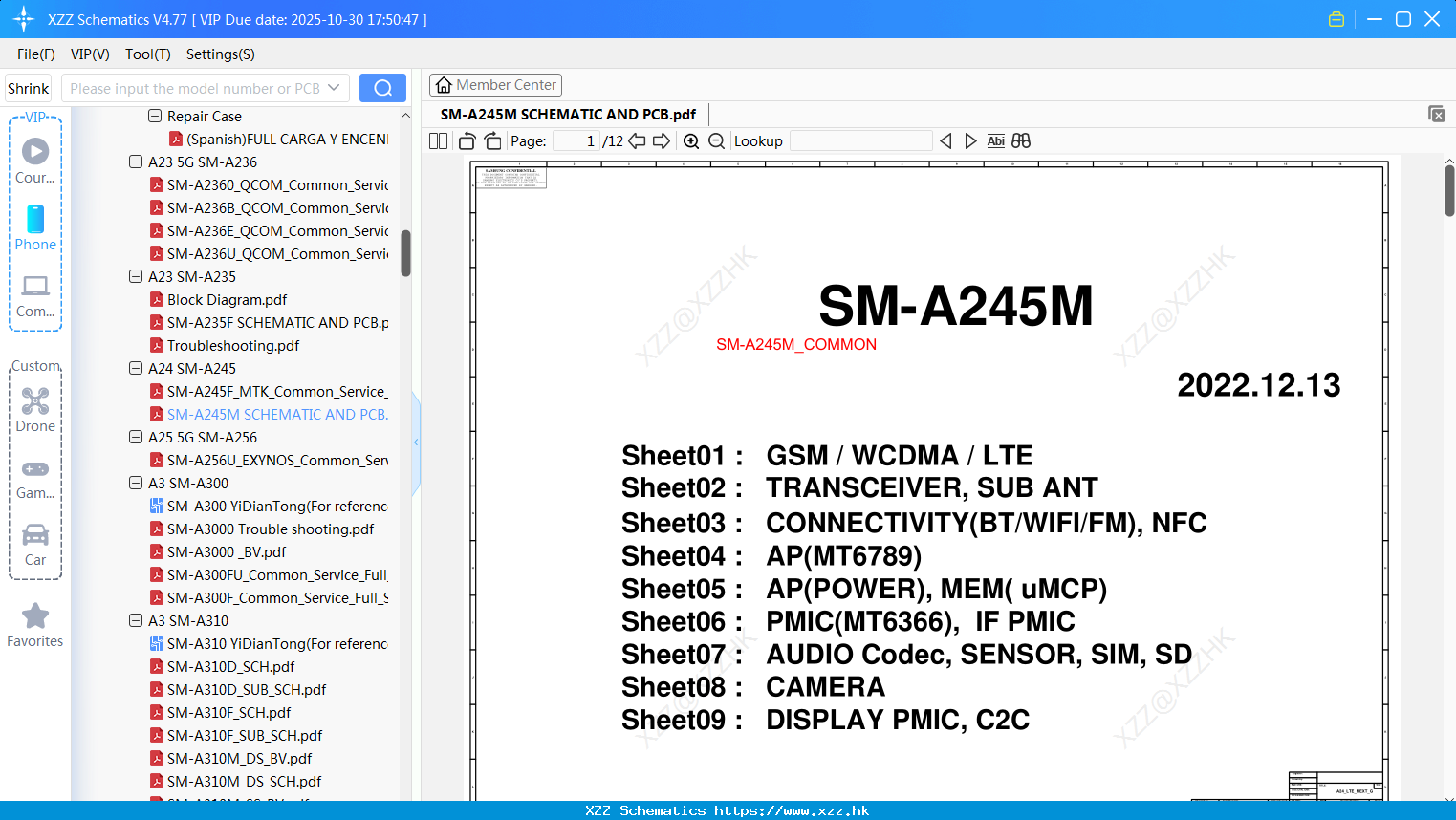Open XZZ website link in status bar
Viewport: 1456px width, 820px height.
(x=792, y=810)
